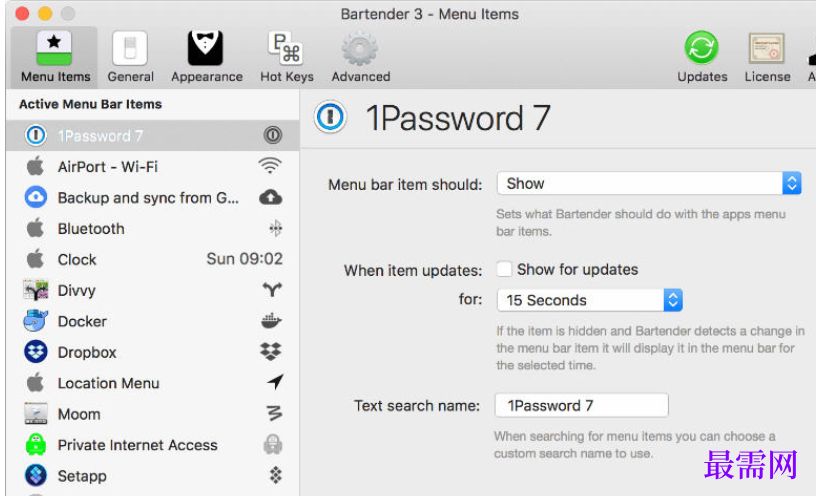Click the Divvy menu bar glyph
Viewport: 816px width, 496px height.
point(272,289)
